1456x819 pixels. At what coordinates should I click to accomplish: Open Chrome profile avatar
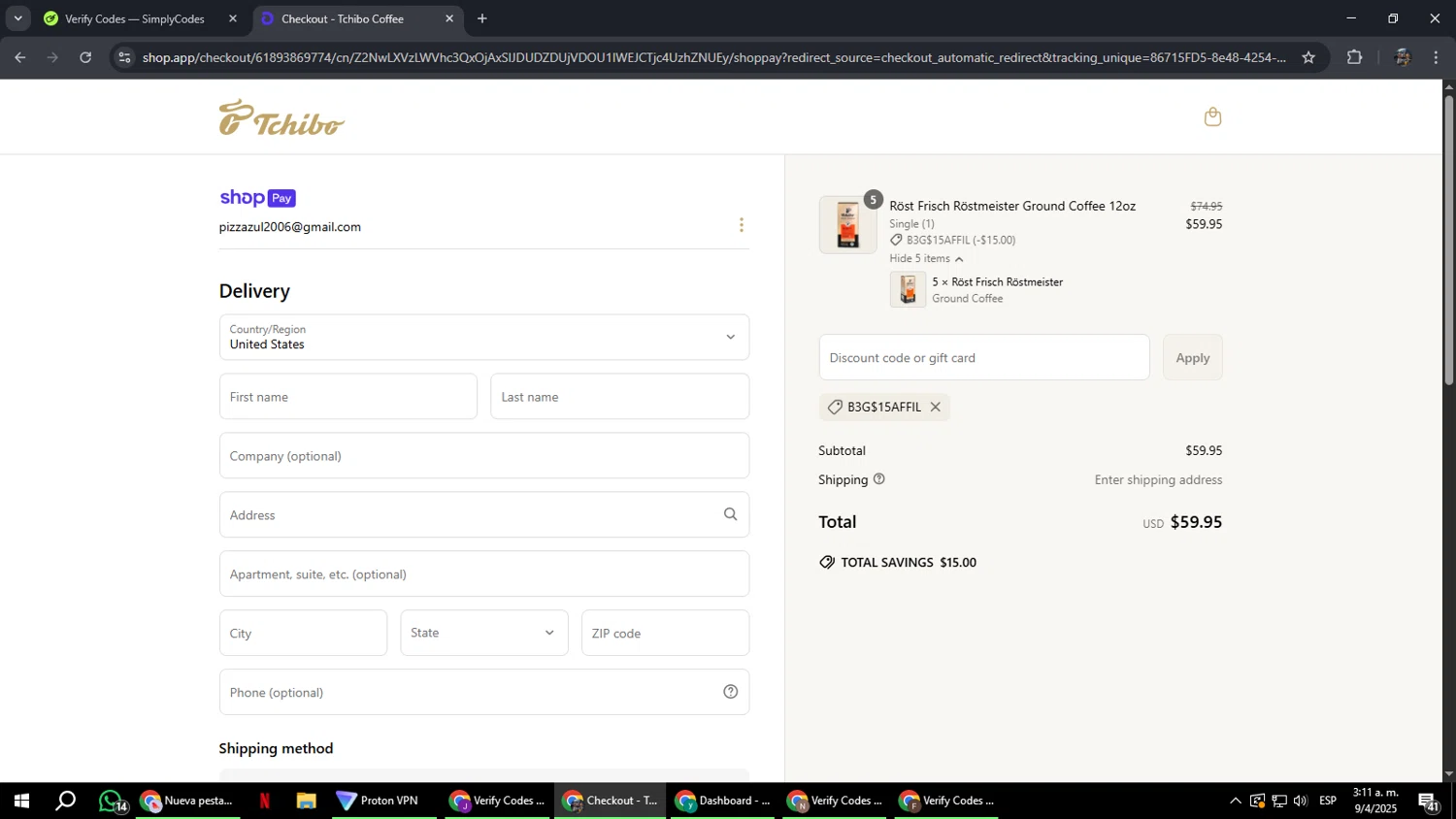[x=1402, y=57]
